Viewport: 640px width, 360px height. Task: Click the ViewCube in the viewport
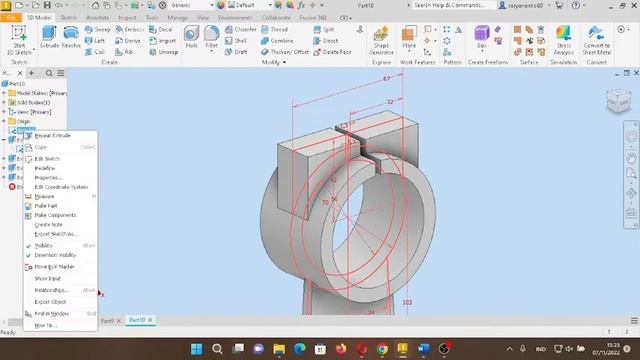[619, 101]
